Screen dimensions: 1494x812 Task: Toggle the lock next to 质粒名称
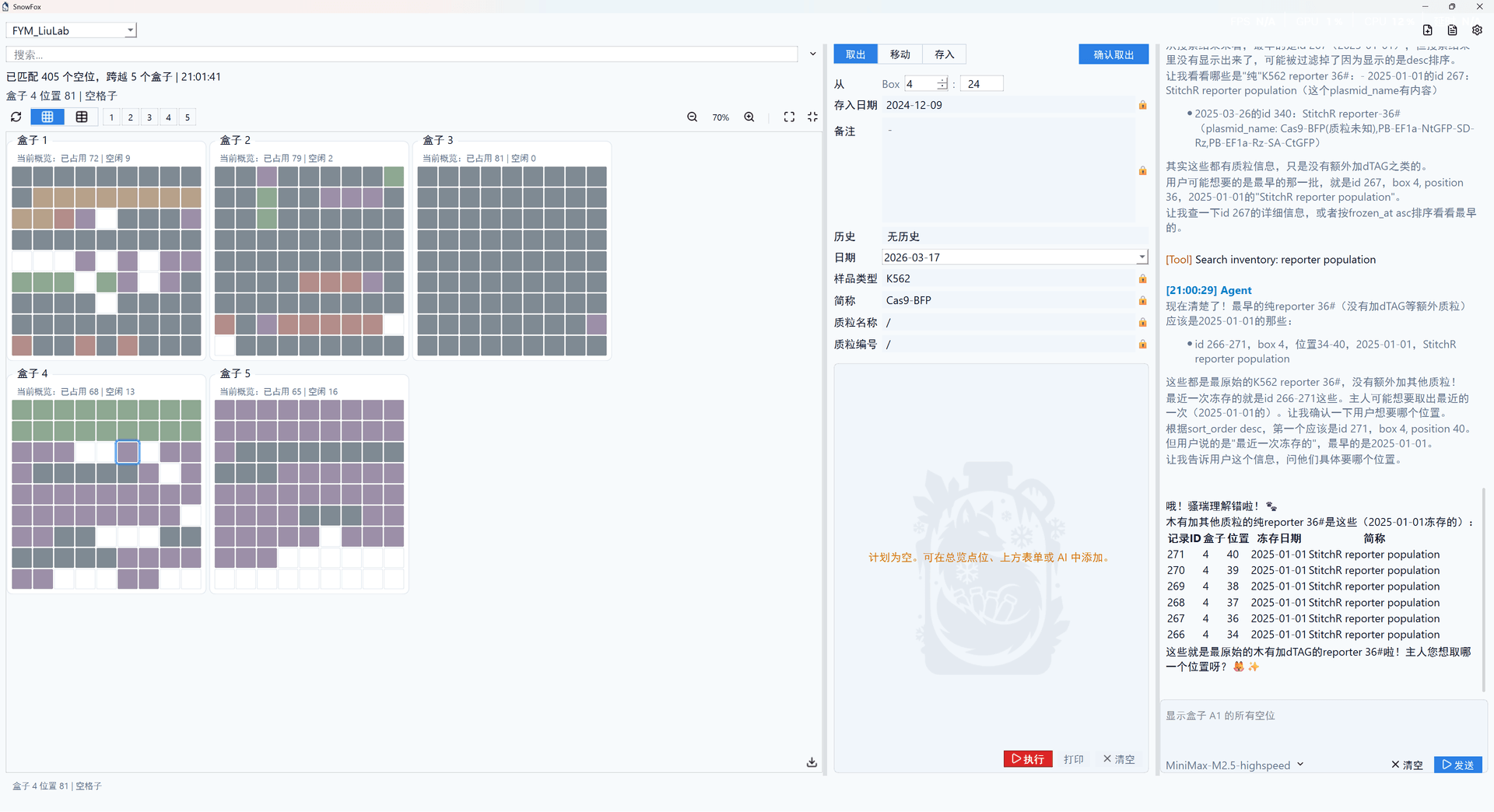pyautogui.click(x=1142, y=322)
